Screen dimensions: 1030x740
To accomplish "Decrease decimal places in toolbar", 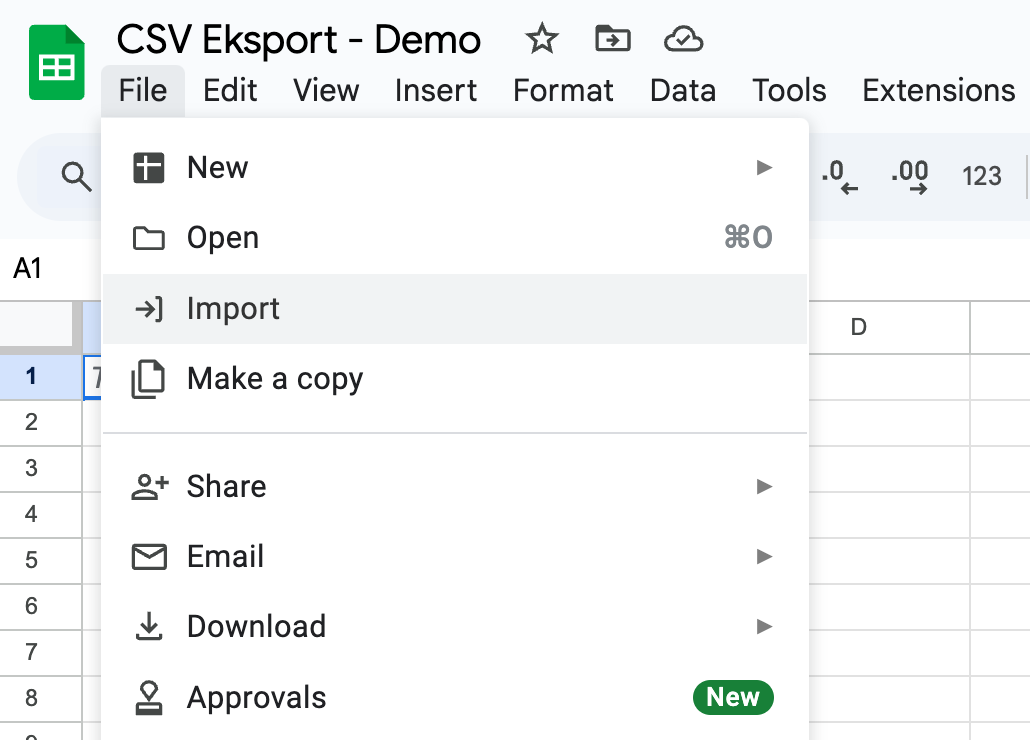I will [840, 177].
